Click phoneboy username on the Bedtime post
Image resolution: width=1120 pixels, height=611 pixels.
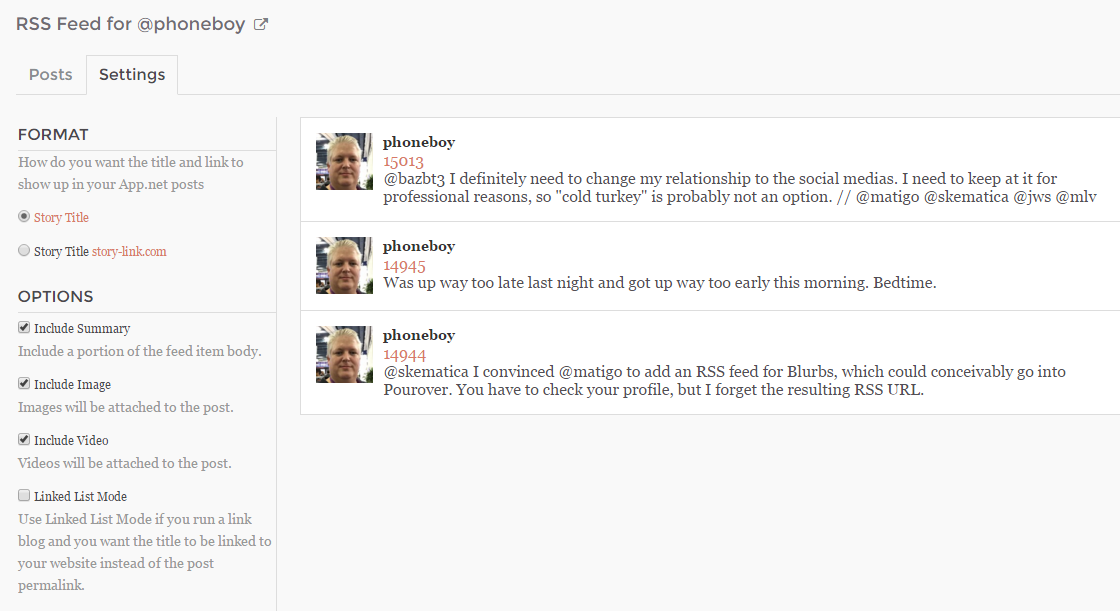point(419,246)
